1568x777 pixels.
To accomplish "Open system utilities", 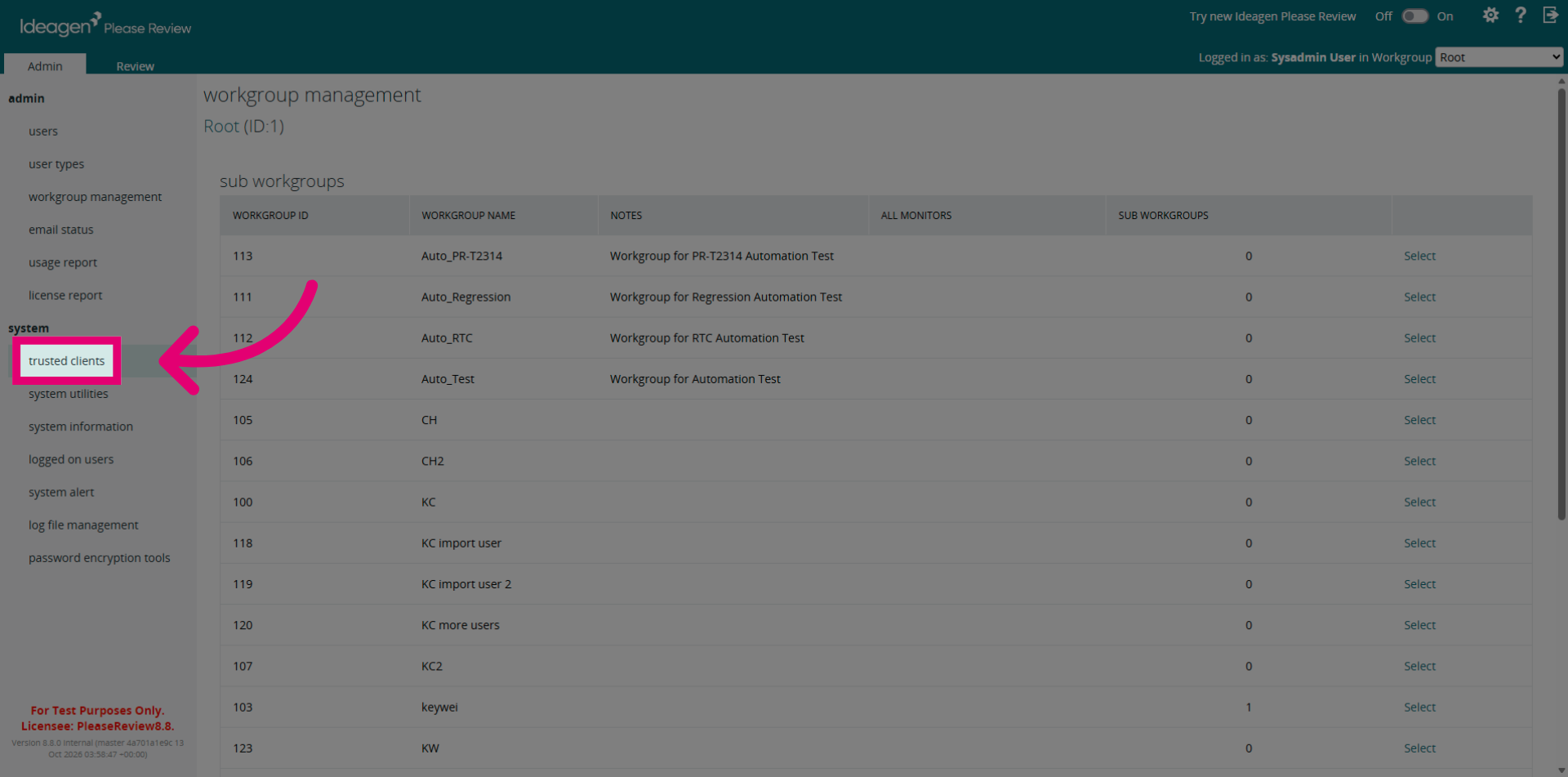I will 69,394.
